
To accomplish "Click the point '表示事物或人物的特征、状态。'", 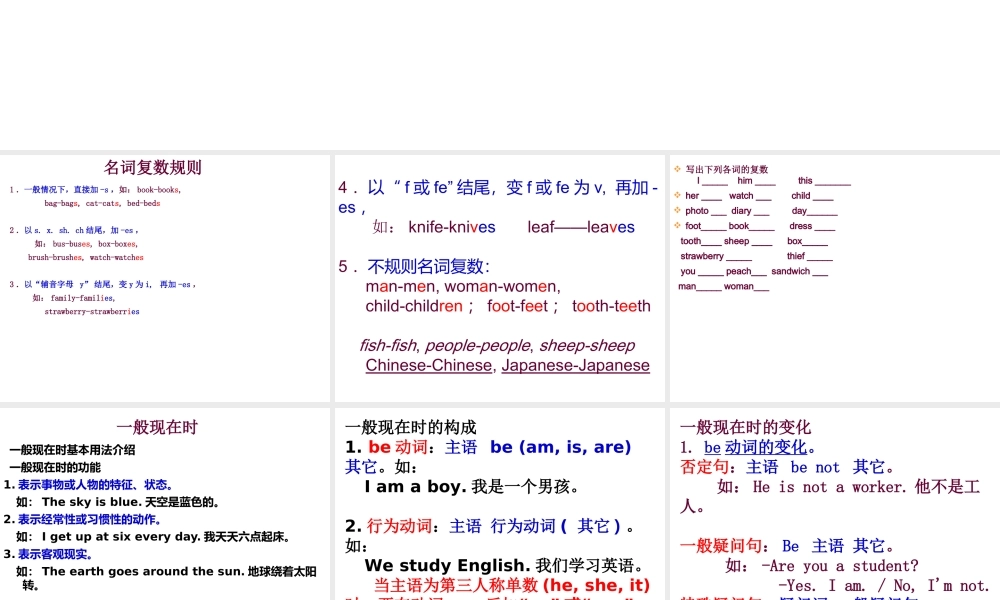I will 96,485.
